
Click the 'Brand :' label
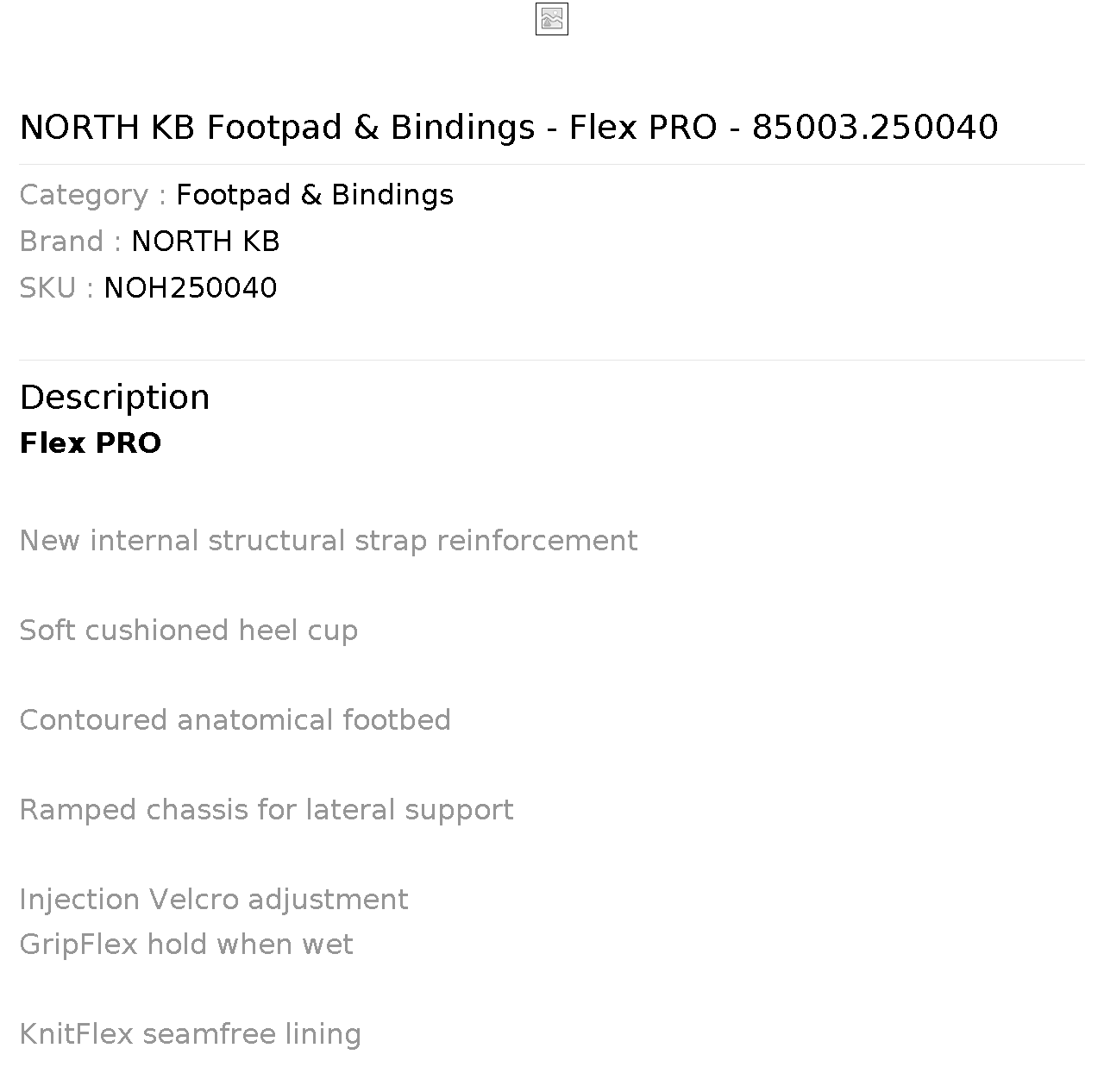[x=71, y=242]
